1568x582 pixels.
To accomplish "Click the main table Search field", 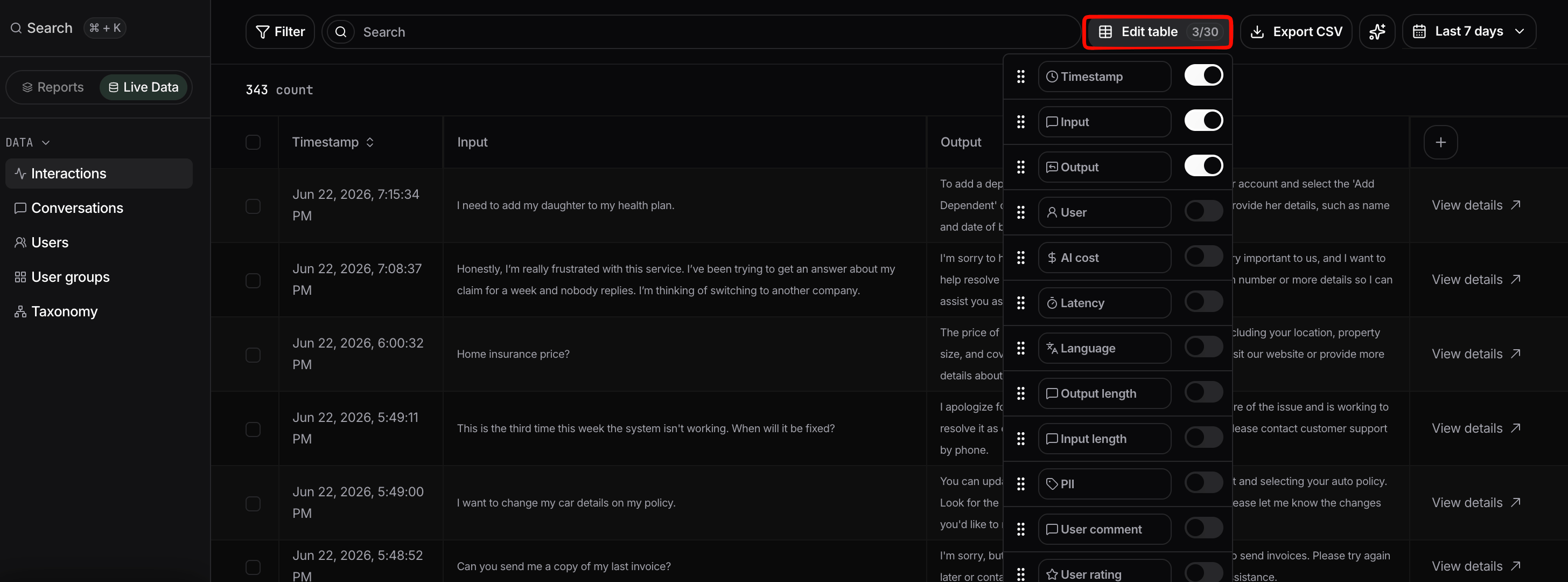I will point(701,32).
